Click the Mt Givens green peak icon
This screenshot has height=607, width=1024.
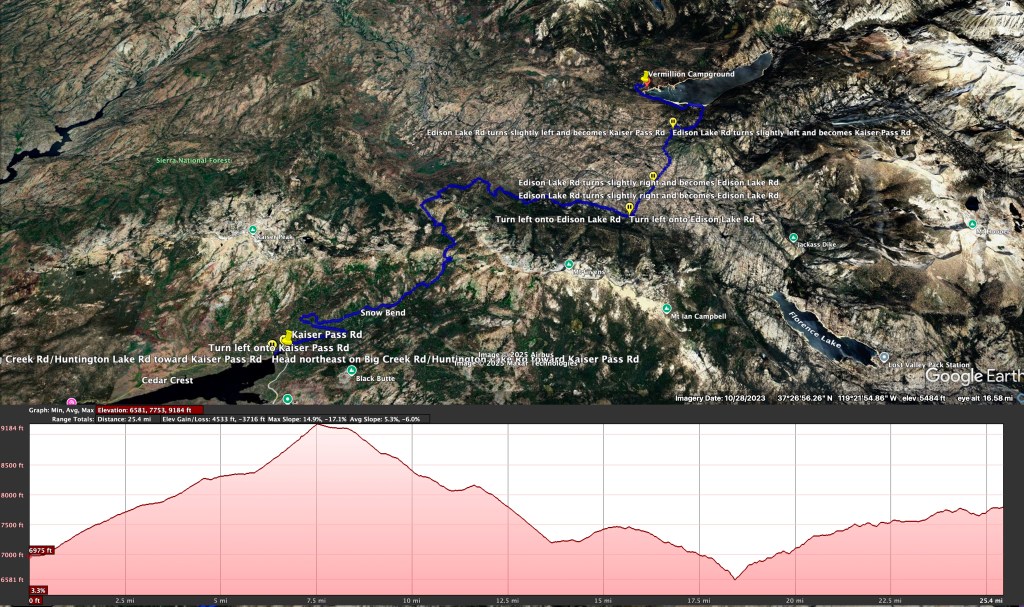click(x=569, y=265)
